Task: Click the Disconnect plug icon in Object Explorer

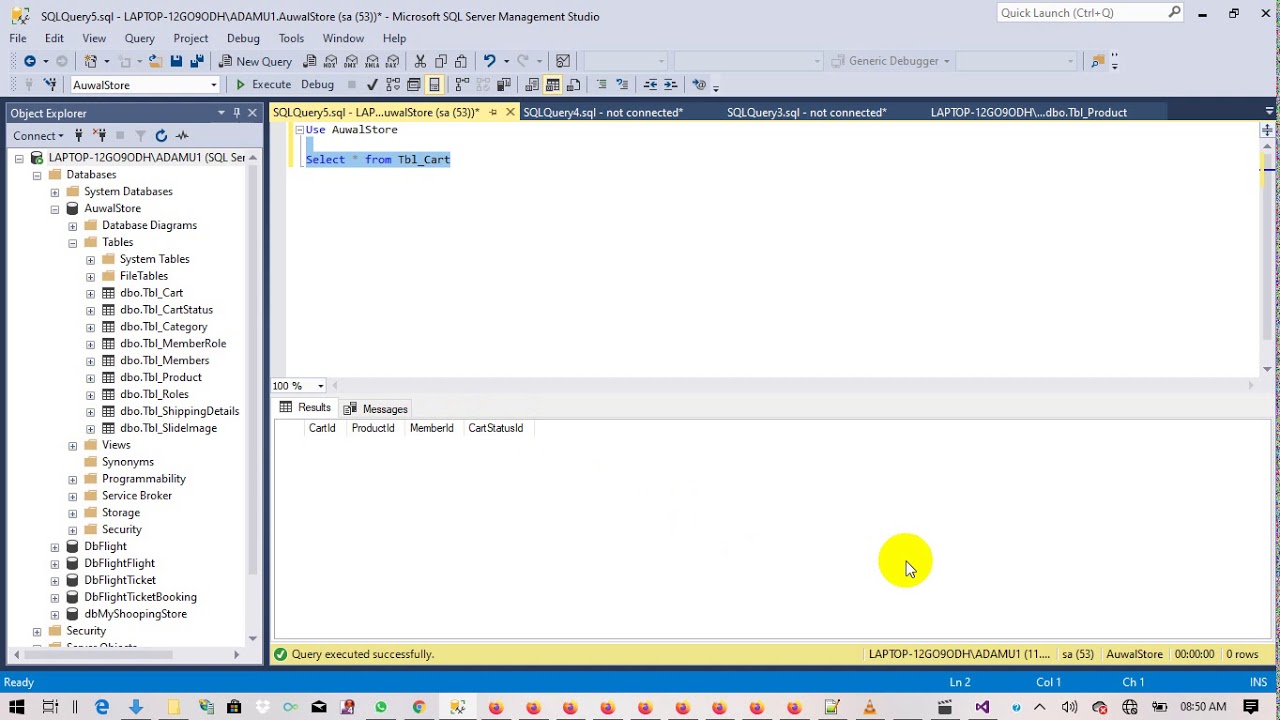Action: tap(100, 135)
